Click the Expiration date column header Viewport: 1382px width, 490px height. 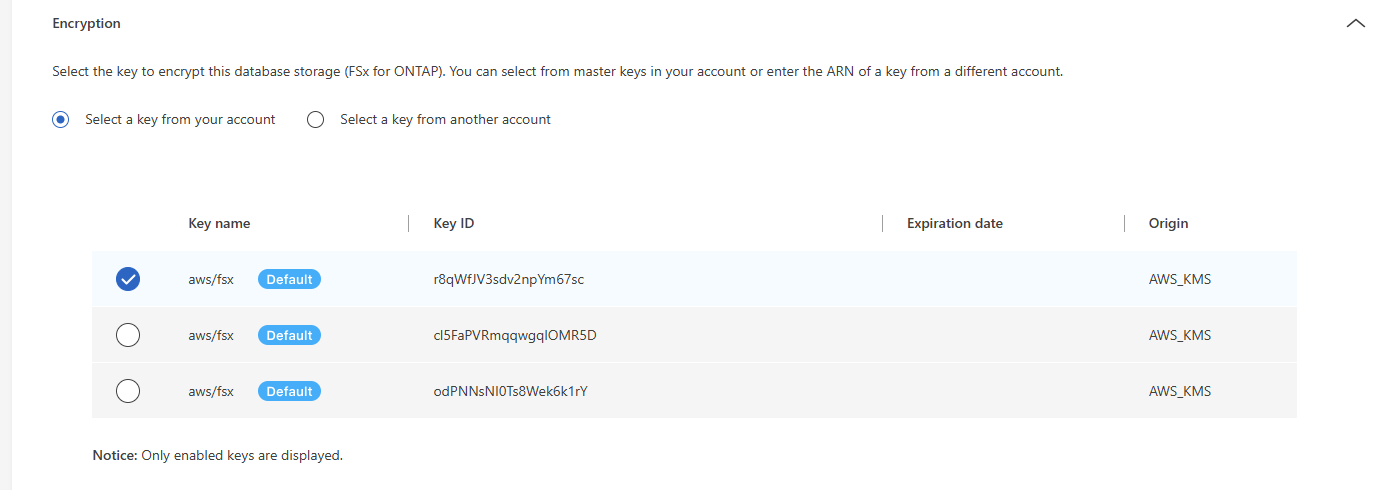pyautogui.click(x=954, y=224)
